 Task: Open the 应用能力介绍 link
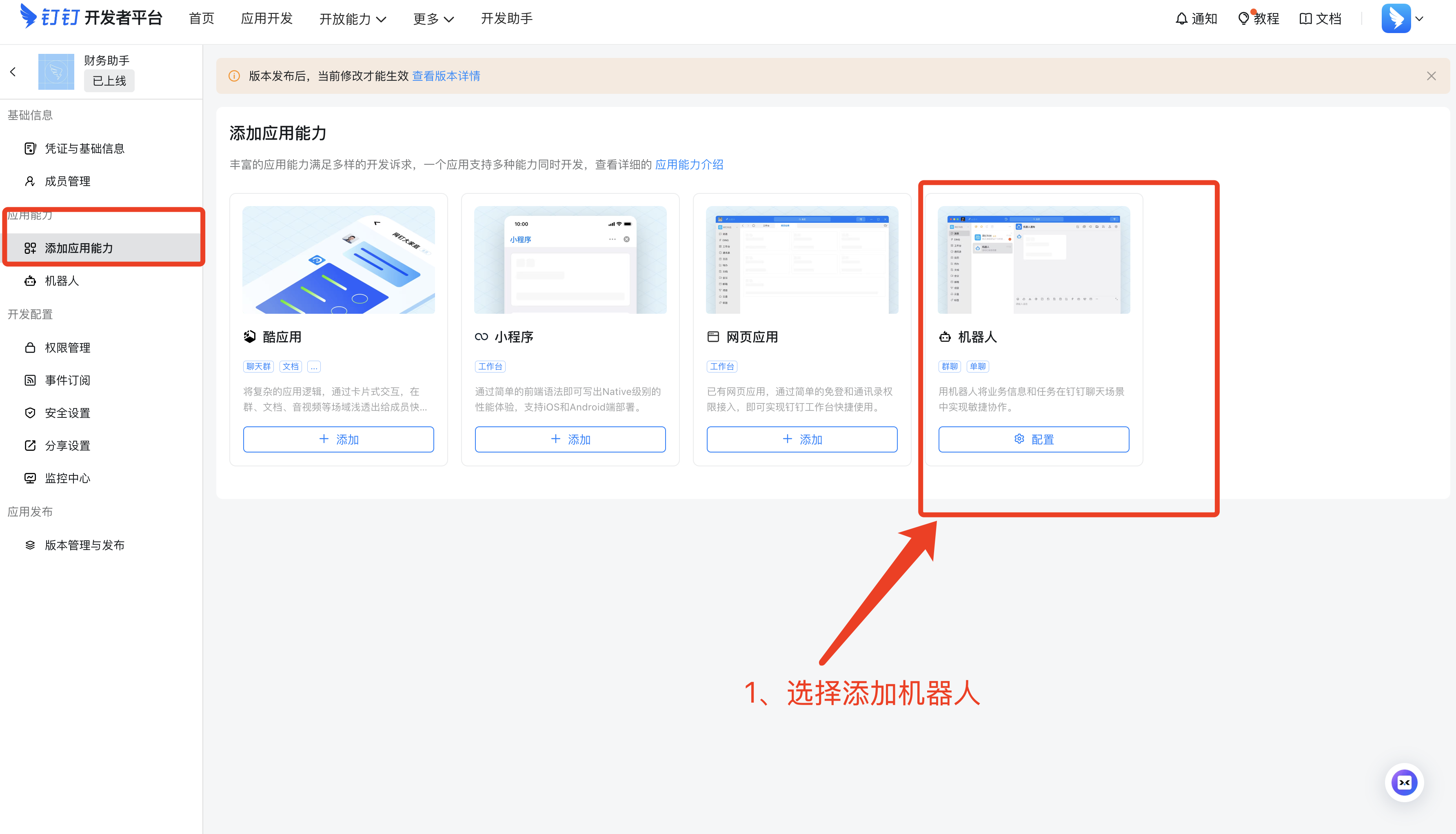(x=689, y=165)
